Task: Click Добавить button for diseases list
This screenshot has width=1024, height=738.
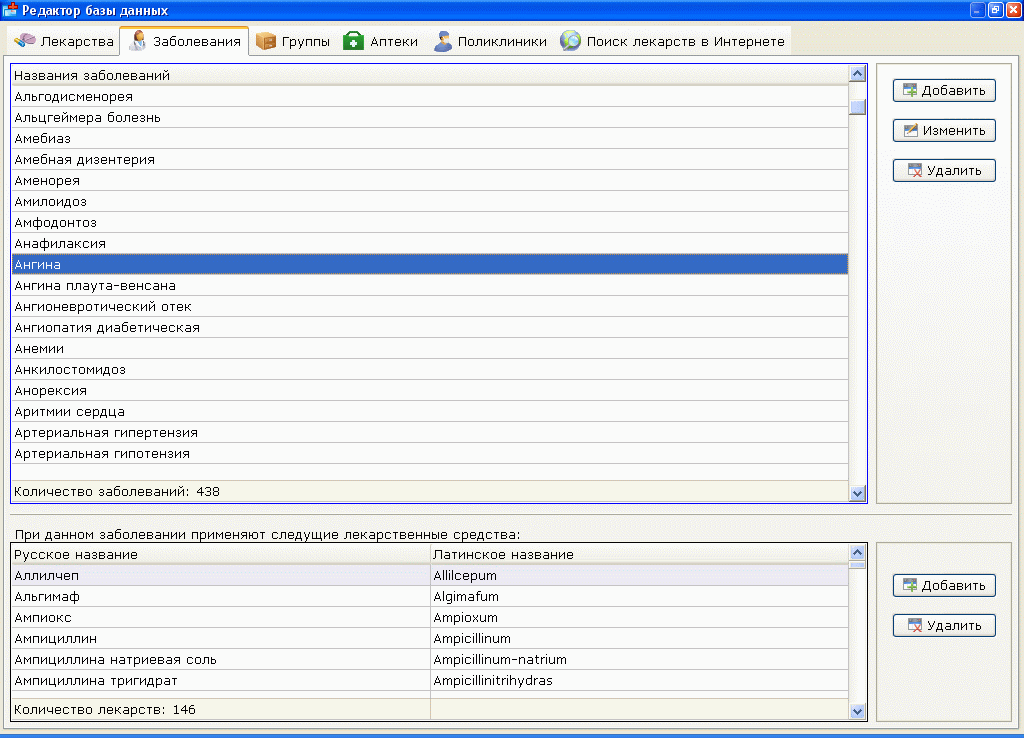Action: [x=944, y=90]
